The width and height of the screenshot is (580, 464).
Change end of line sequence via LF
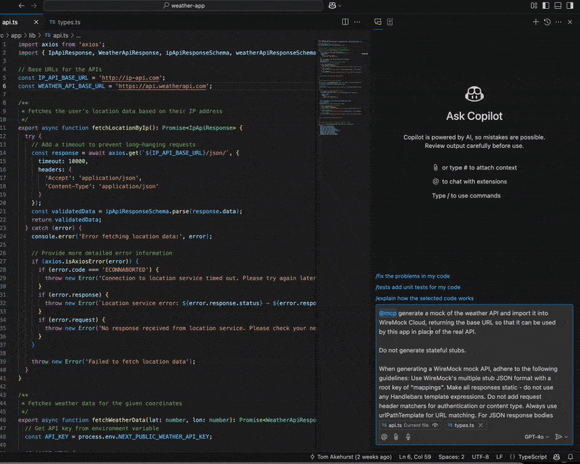[499, 457]
